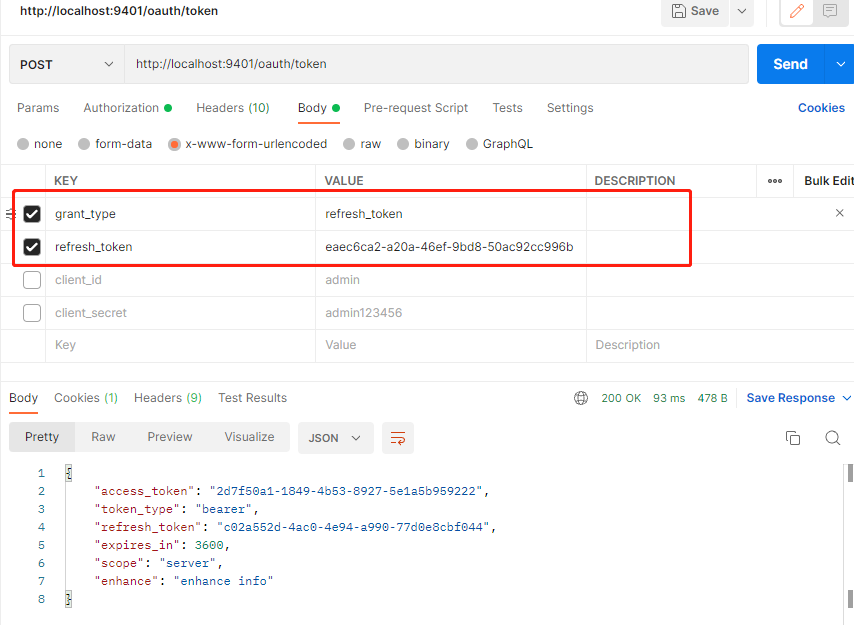Click the grant_type key cell
The height and width of the screenshot is (625, 854).
(x=180, y=214)
